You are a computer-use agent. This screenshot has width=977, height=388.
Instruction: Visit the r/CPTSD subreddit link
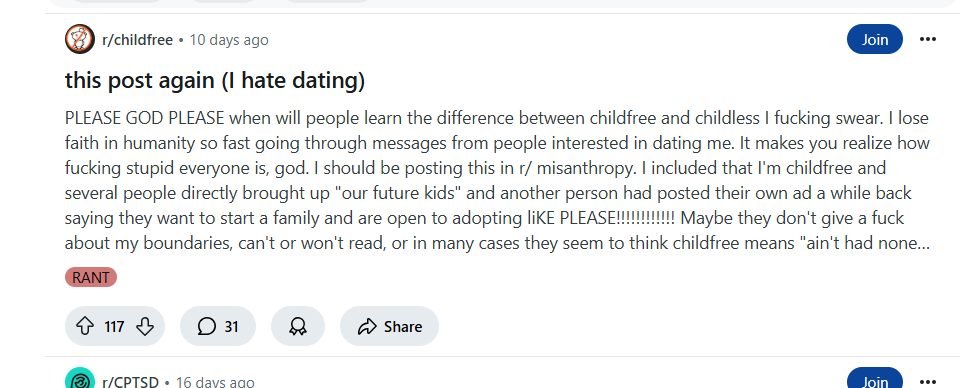tap(130, 381)
